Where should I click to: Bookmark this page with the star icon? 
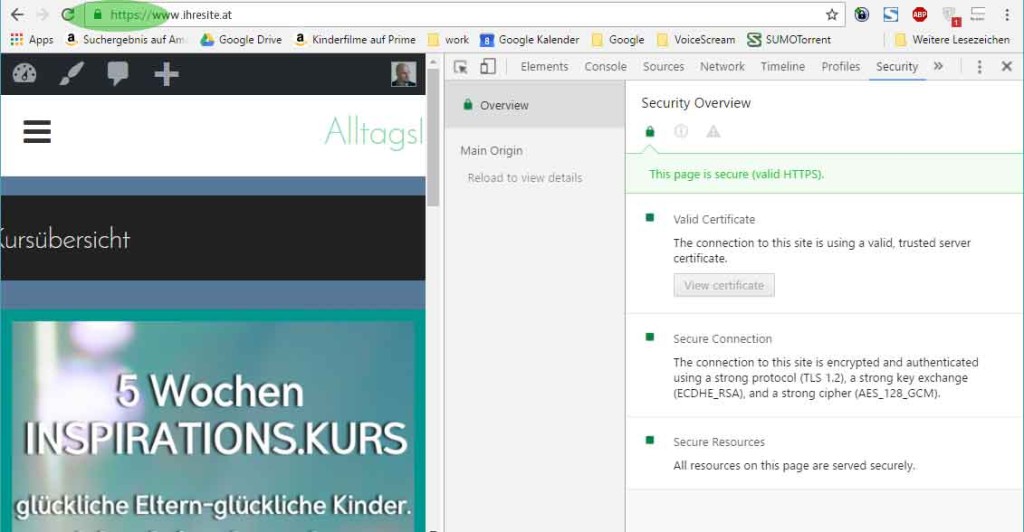click(x=831, y=14)
